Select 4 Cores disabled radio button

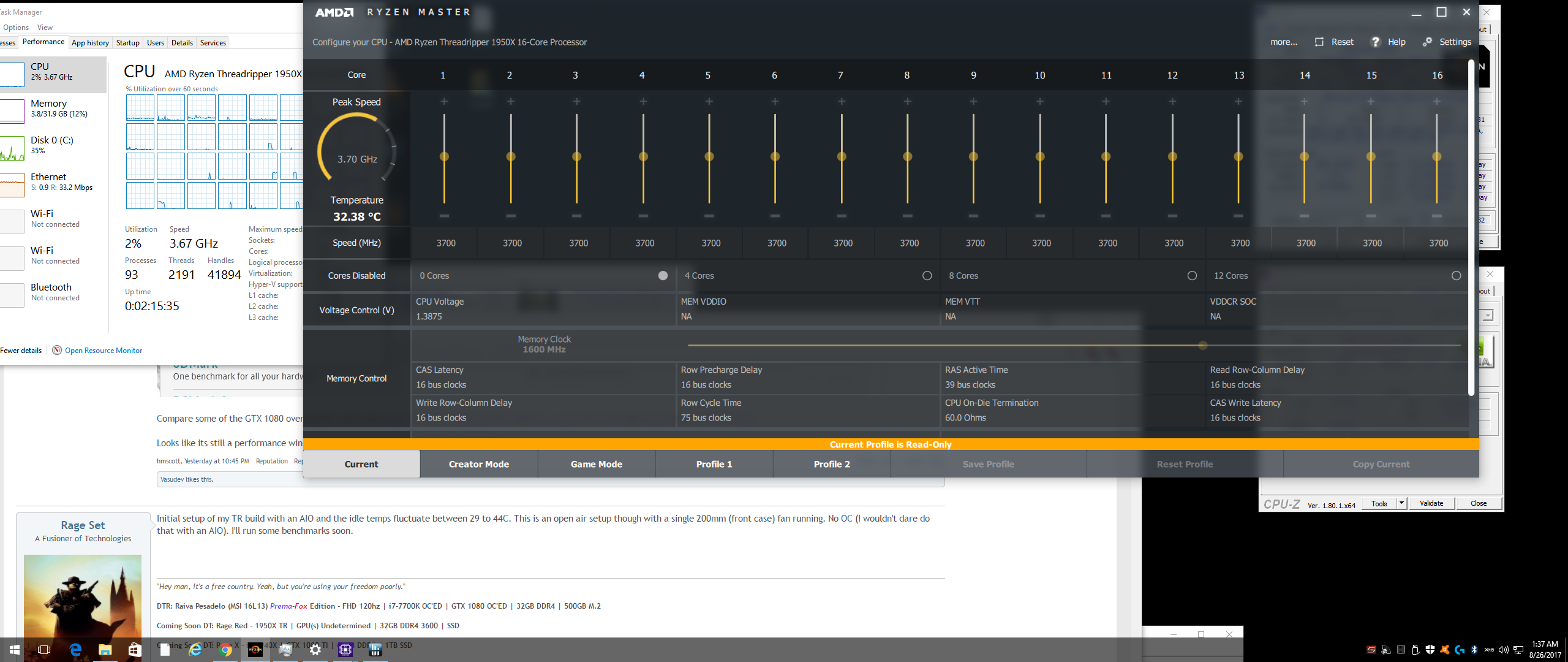point(927,276)
